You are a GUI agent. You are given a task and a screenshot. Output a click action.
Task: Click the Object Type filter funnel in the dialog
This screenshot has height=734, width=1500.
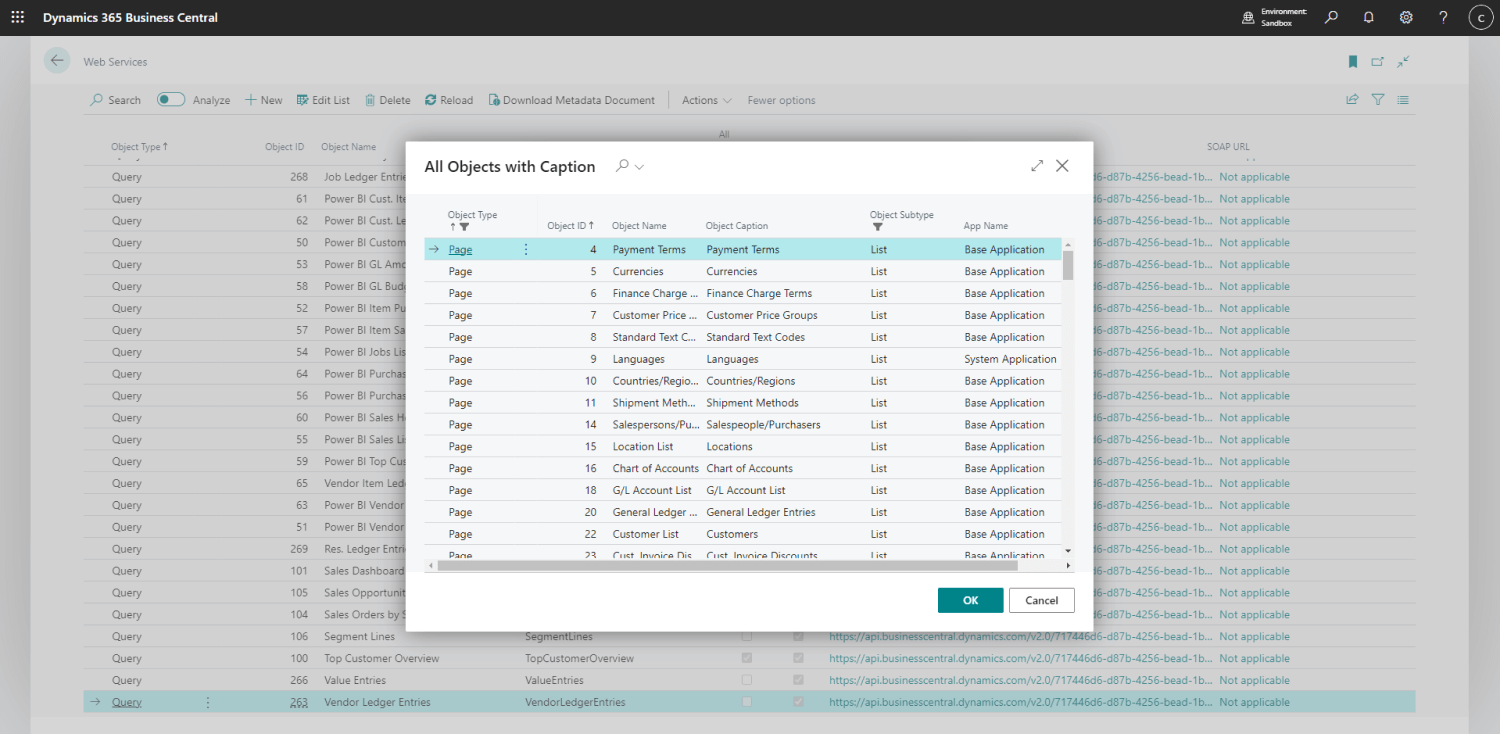(464, 227)
